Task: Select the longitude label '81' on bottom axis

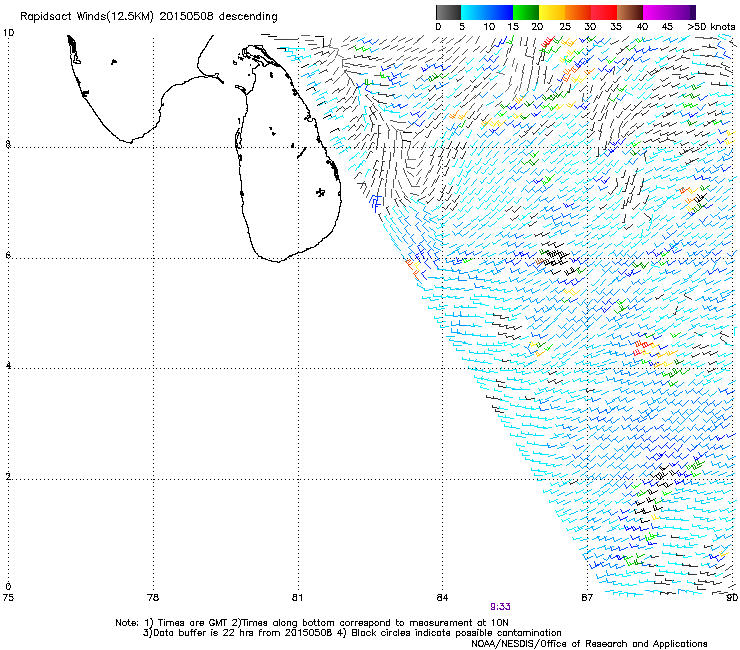Action: click(x=297, y=598)
